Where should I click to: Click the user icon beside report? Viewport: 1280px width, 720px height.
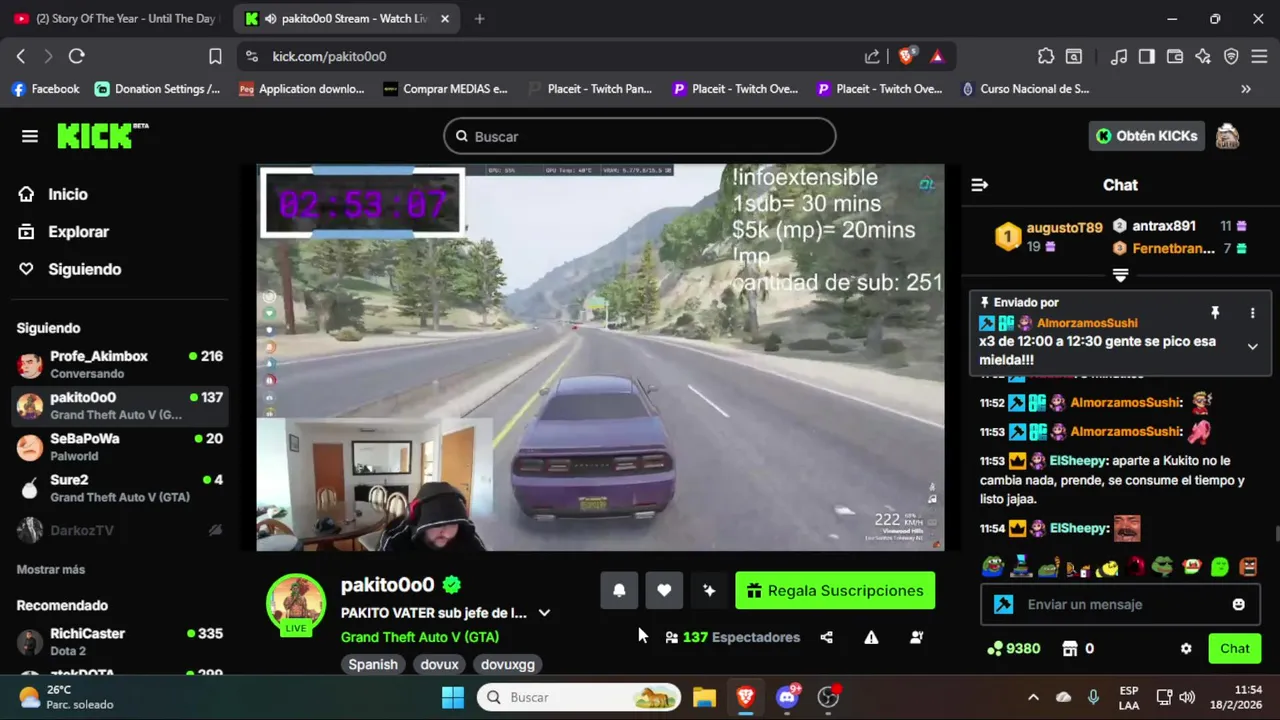(916, 637)
